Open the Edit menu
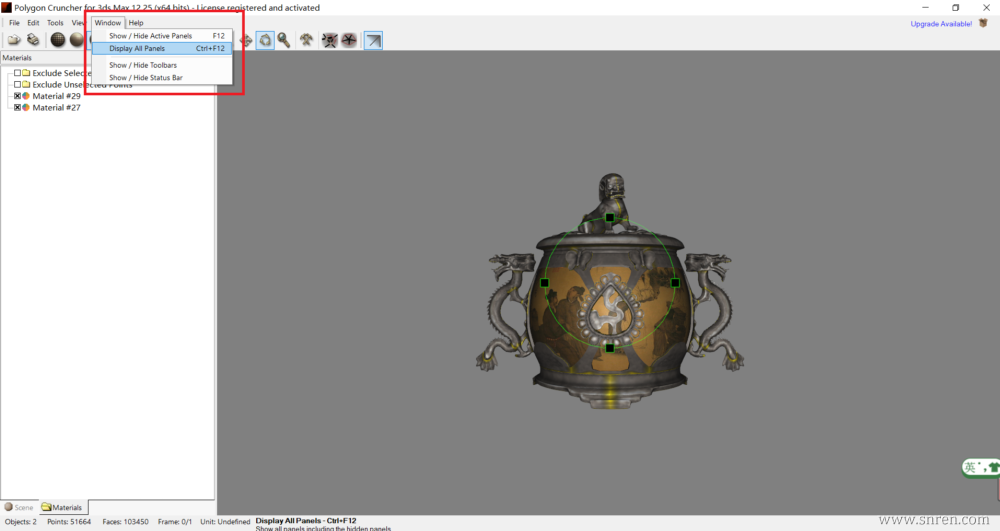Image resolution: width=1000 pixels, height=531 pixels. coord(33,23)
